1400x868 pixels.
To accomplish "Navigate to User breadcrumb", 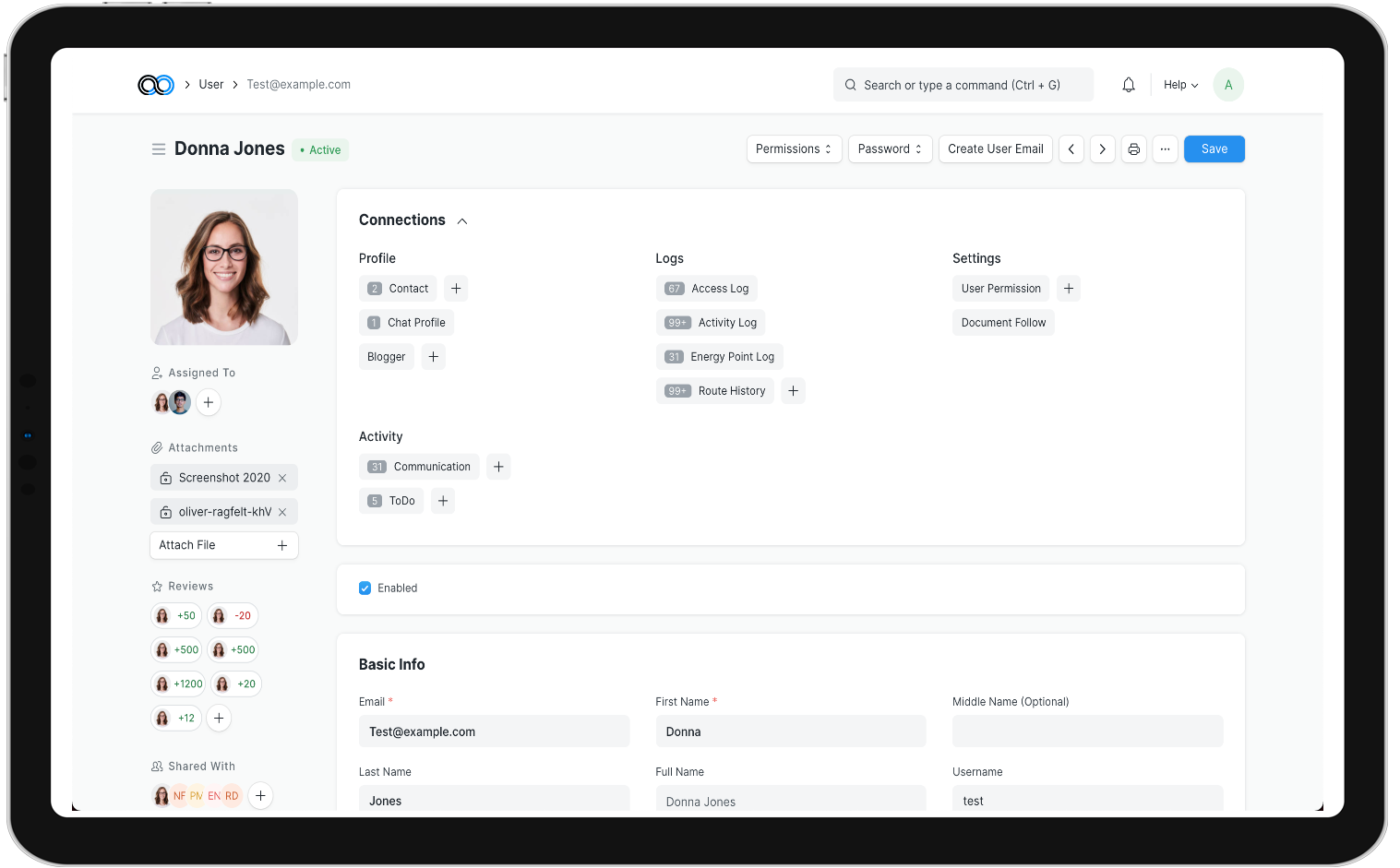I will pos(211,85).
